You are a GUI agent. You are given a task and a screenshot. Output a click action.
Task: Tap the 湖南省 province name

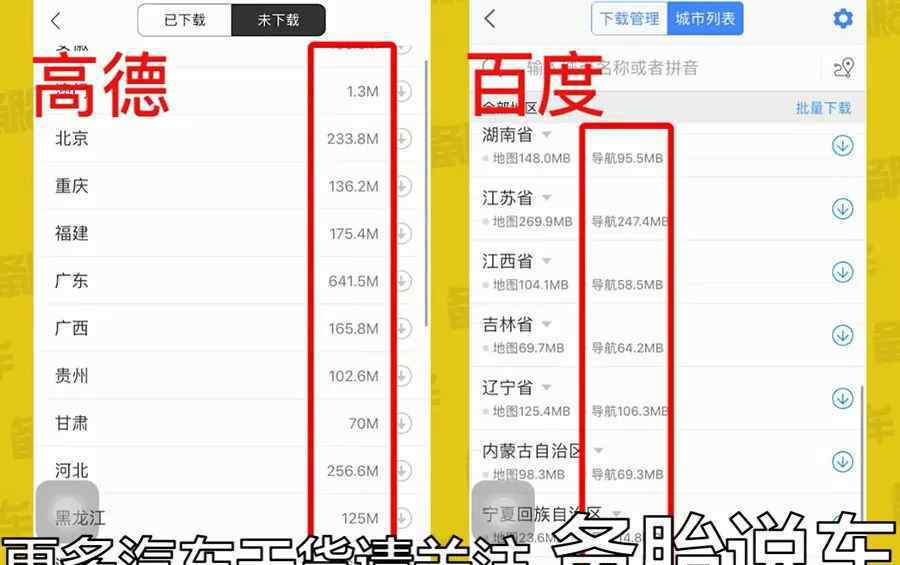(x=507, y=135)
